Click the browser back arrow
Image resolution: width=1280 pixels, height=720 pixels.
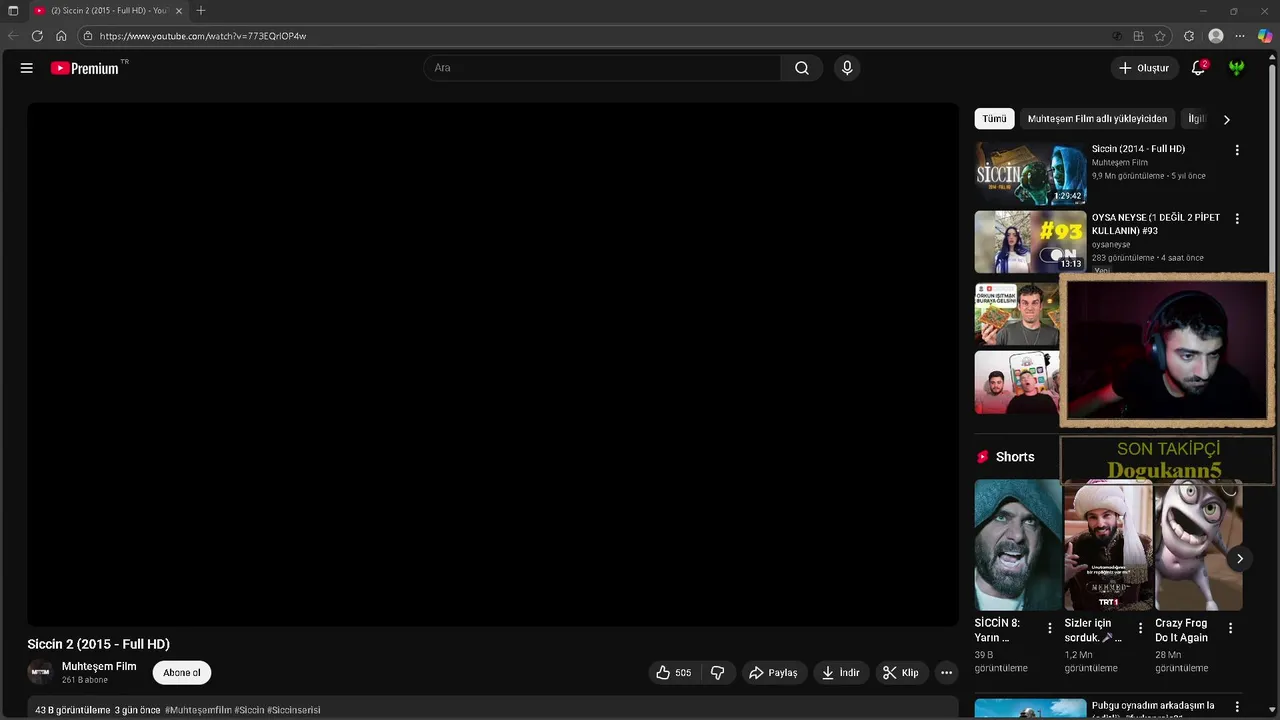coord(13,36)
